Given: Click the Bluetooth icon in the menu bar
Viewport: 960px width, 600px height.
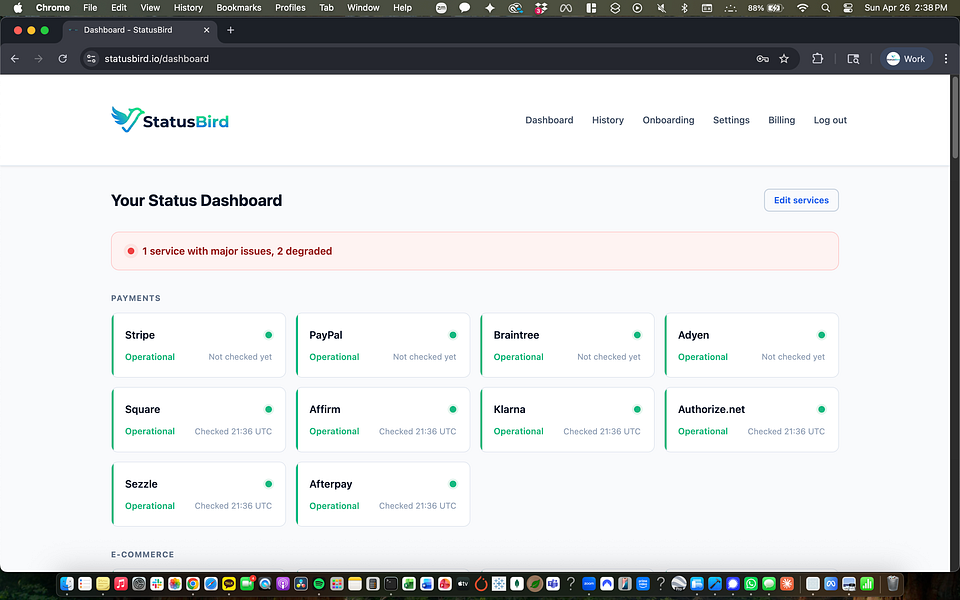Looking at the screenshot, I should [x=684, y=8].
